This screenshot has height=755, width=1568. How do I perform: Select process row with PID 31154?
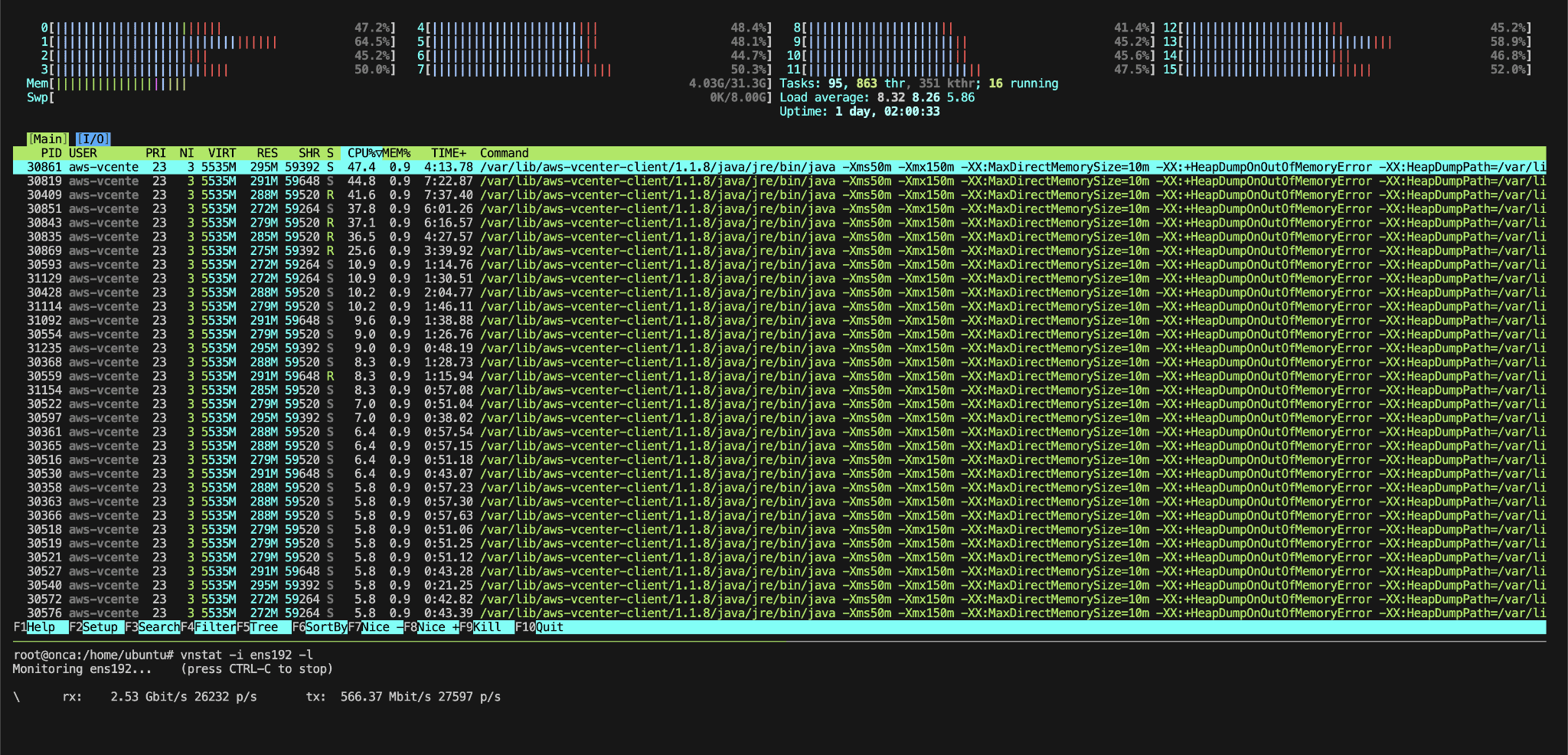[779, 390]
